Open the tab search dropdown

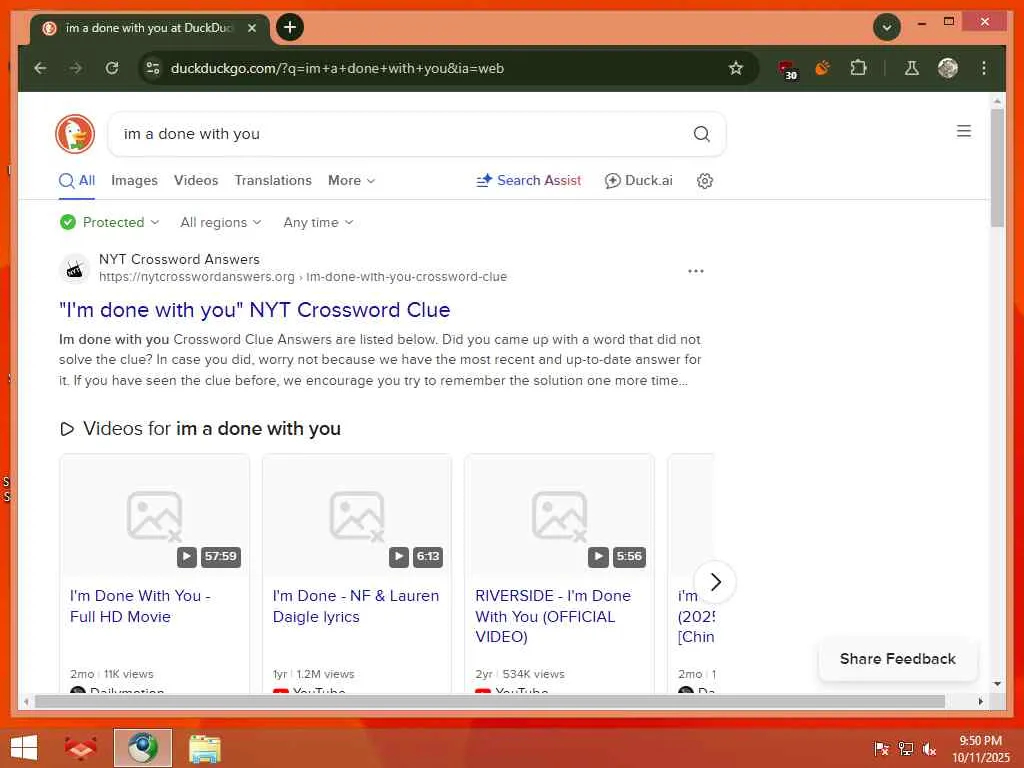(887, 27)
